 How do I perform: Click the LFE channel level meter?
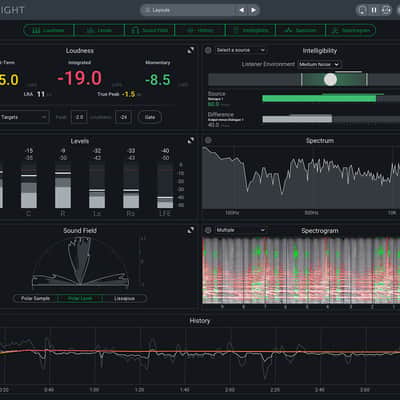click(165, 185)
